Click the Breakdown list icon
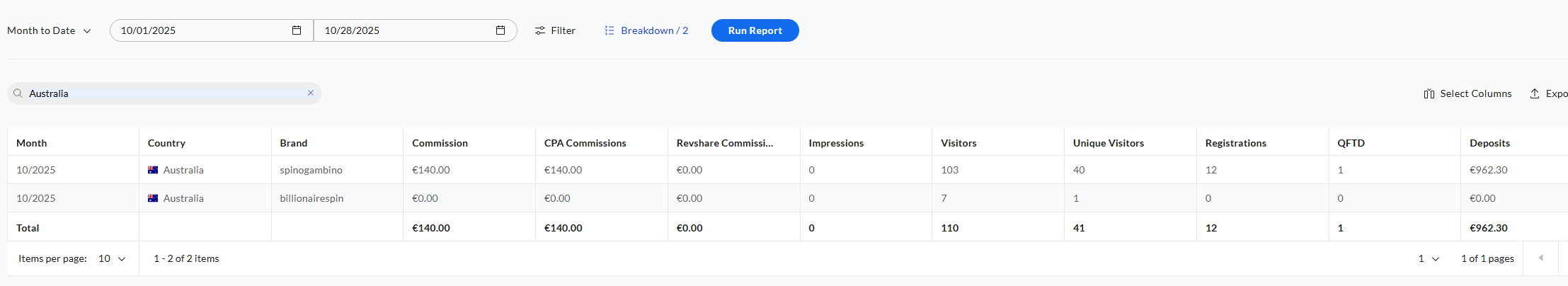The width and height of the screenshot is (1568, 286). click(609, 30)
